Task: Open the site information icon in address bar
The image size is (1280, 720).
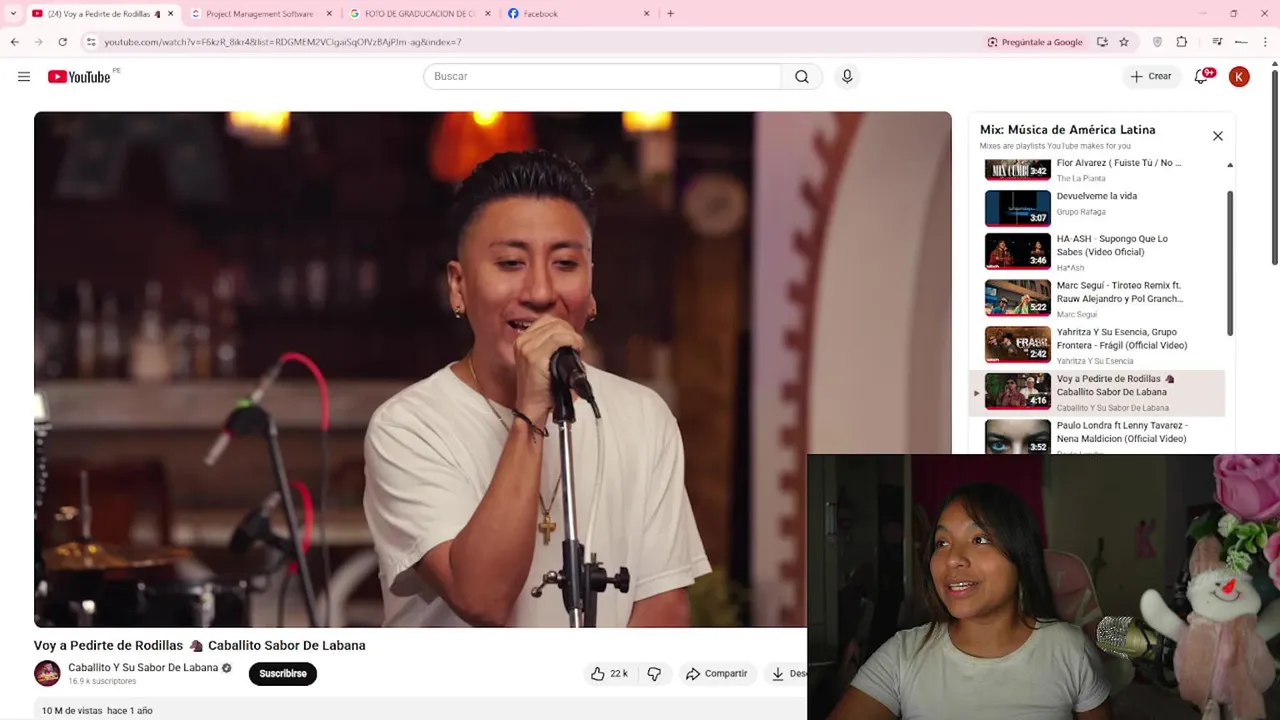Action: (91, 42)
